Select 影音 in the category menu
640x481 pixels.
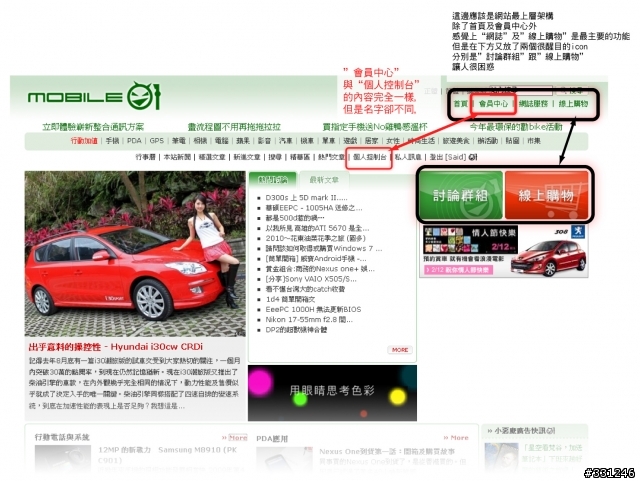click(x=264, y=141)
